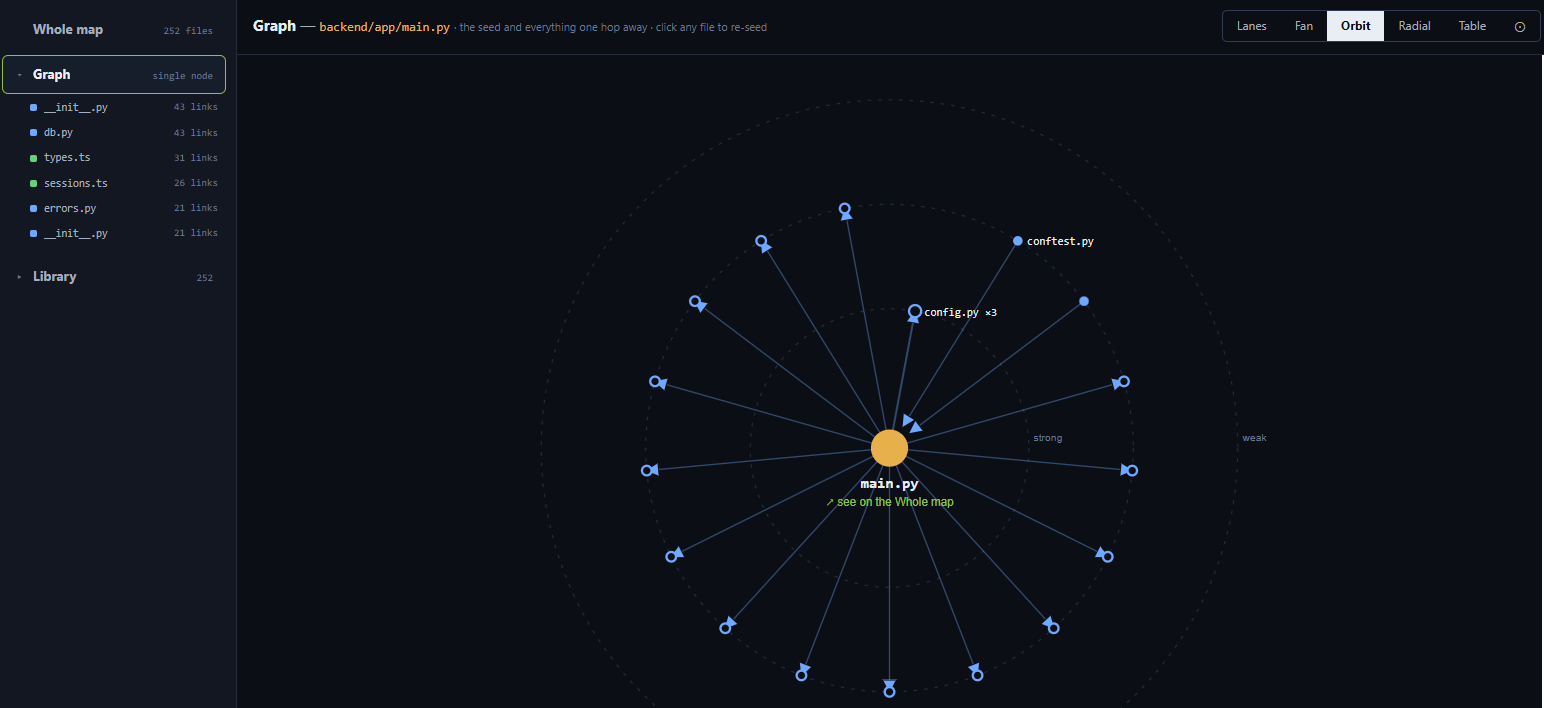Expand the Library section arrow
The width and height of the screenshot is (1544, 708).
click(x=19, y=277)
